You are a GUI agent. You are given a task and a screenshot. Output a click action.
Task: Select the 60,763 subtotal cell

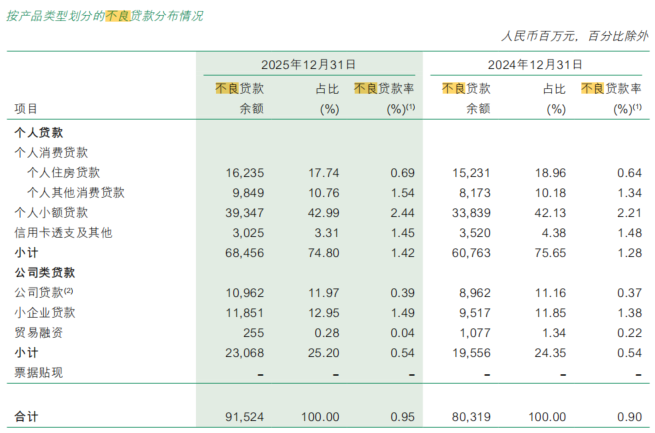pyautogui.click(x=471, y=253)
